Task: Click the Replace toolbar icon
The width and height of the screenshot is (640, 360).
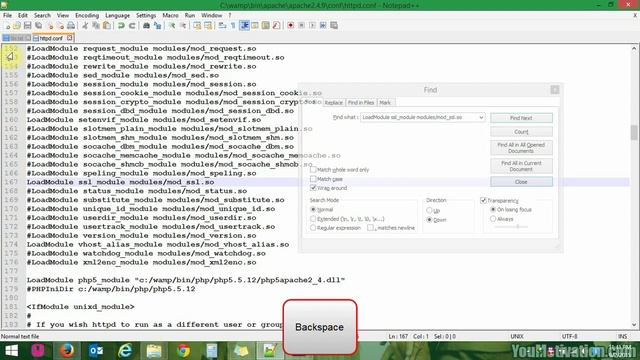Action: click(x=157, y=26)
